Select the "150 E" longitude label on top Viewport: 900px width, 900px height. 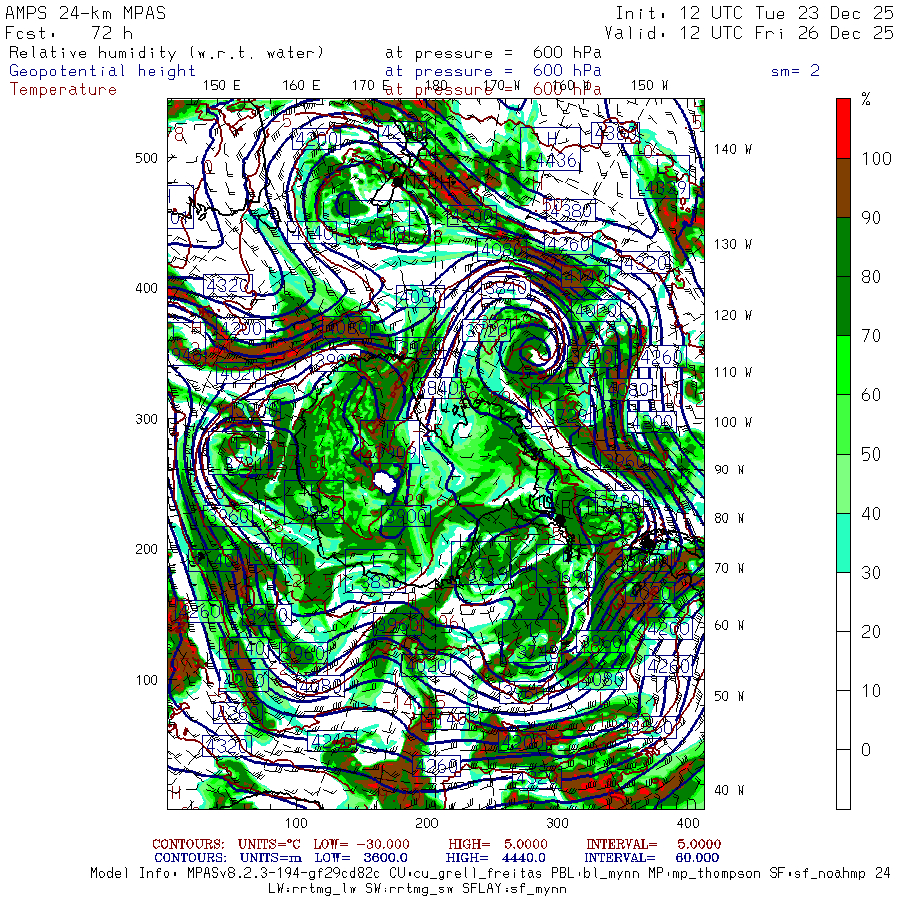221,85
